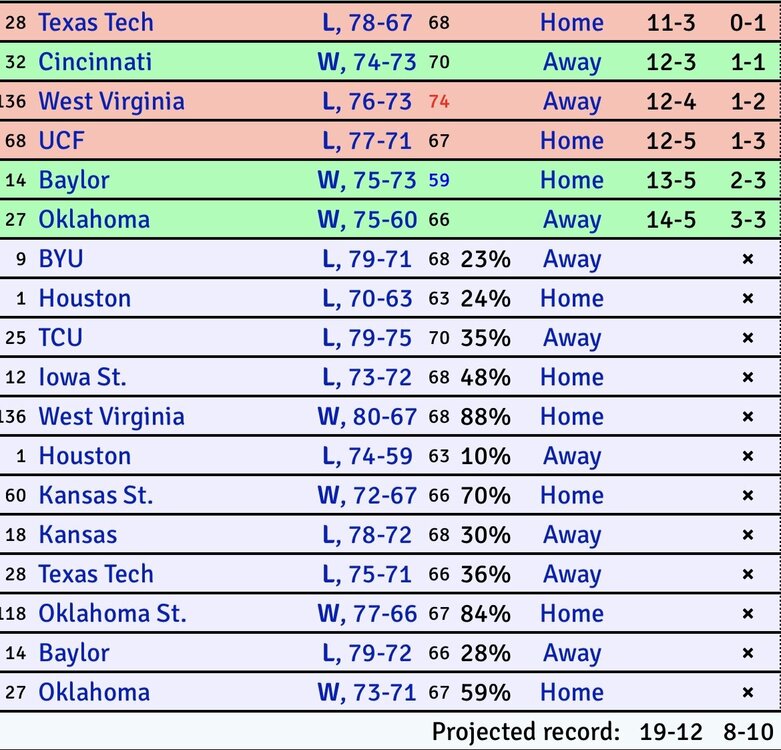Click the "L, 74-59" Houston away prediction
The width and height of the screenshot is (781, 750).
[366, 456]
